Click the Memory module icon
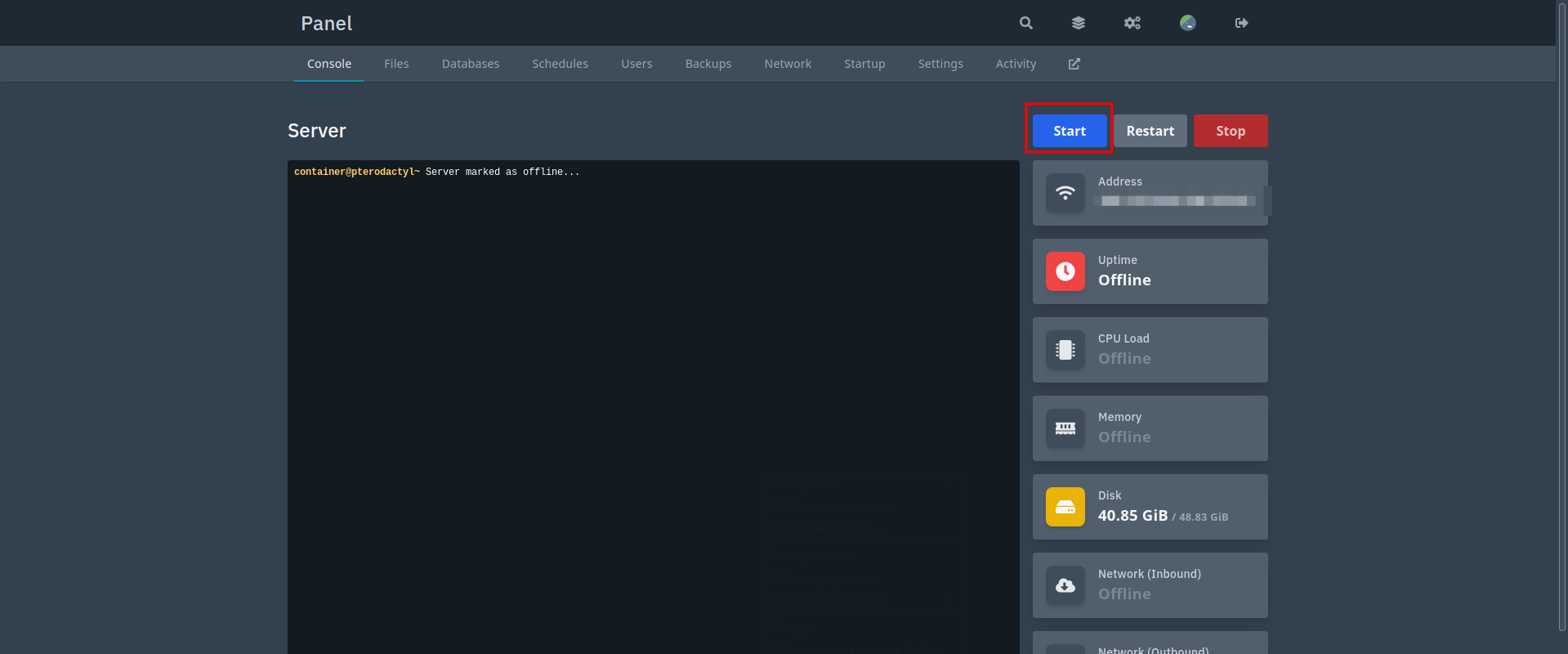Screen dimensions: 1568x654 1065,428
